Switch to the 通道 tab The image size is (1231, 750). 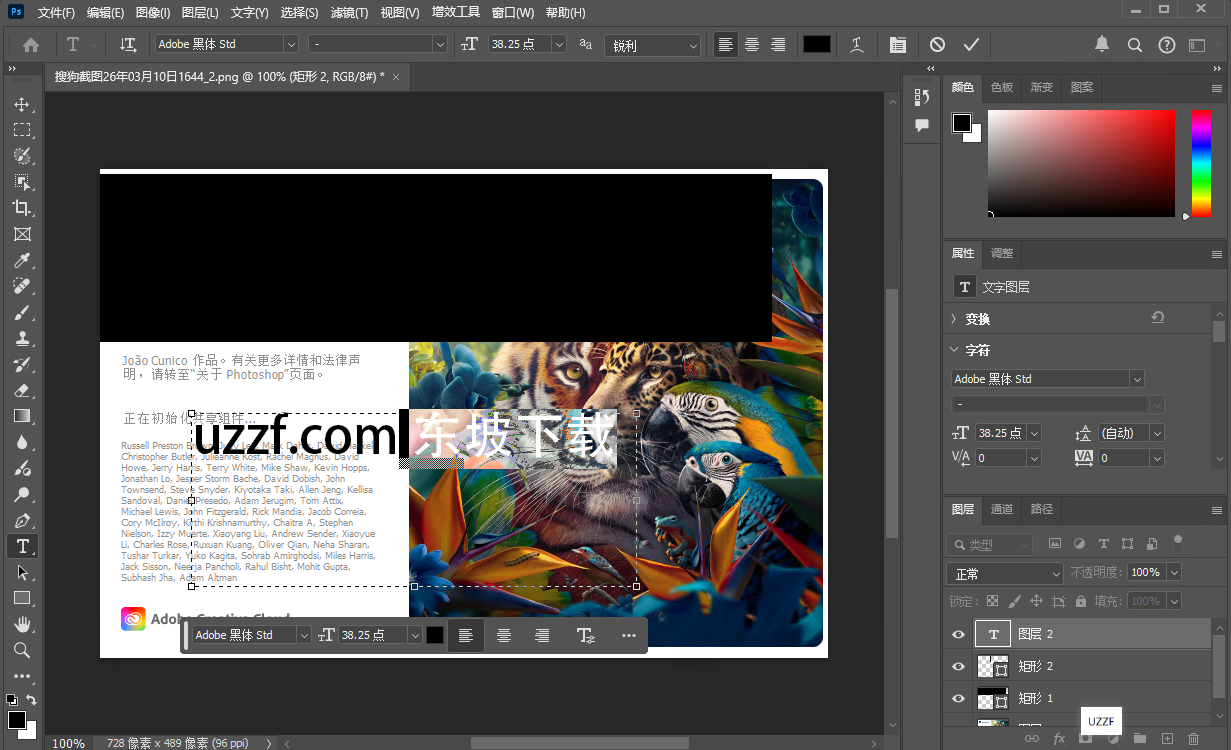pos(1001,509)
